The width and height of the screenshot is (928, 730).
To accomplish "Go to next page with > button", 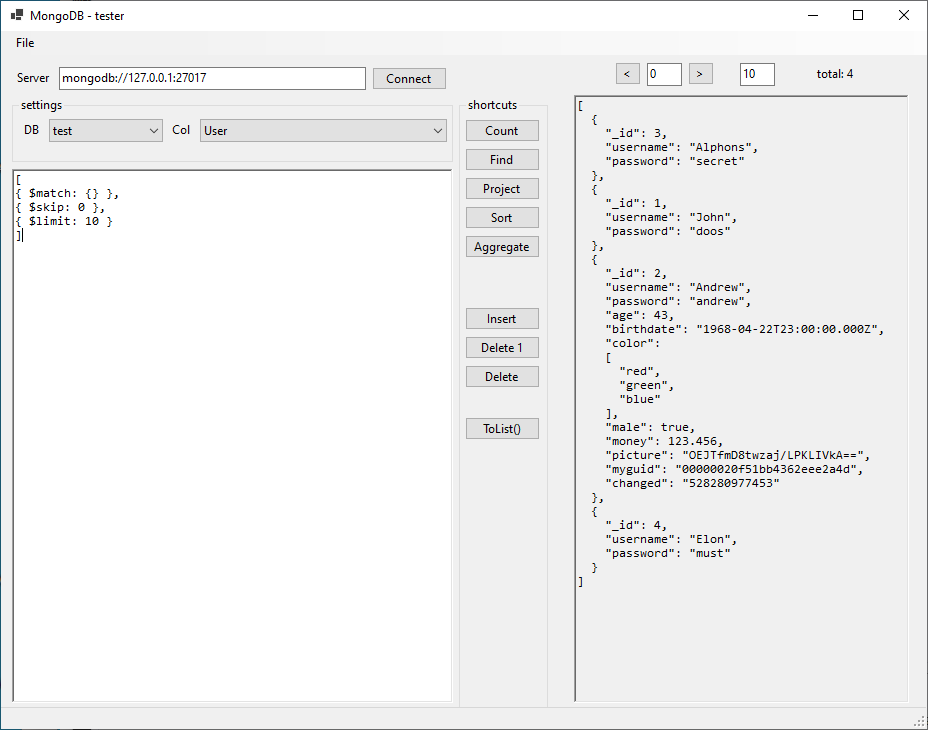I will click(x=700, y=74).
